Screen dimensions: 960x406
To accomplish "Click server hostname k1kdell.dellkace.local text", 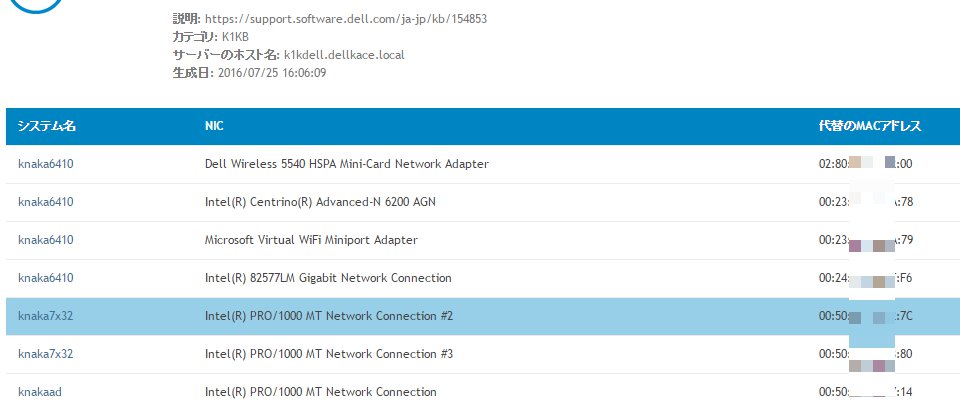I will point(344,55).
